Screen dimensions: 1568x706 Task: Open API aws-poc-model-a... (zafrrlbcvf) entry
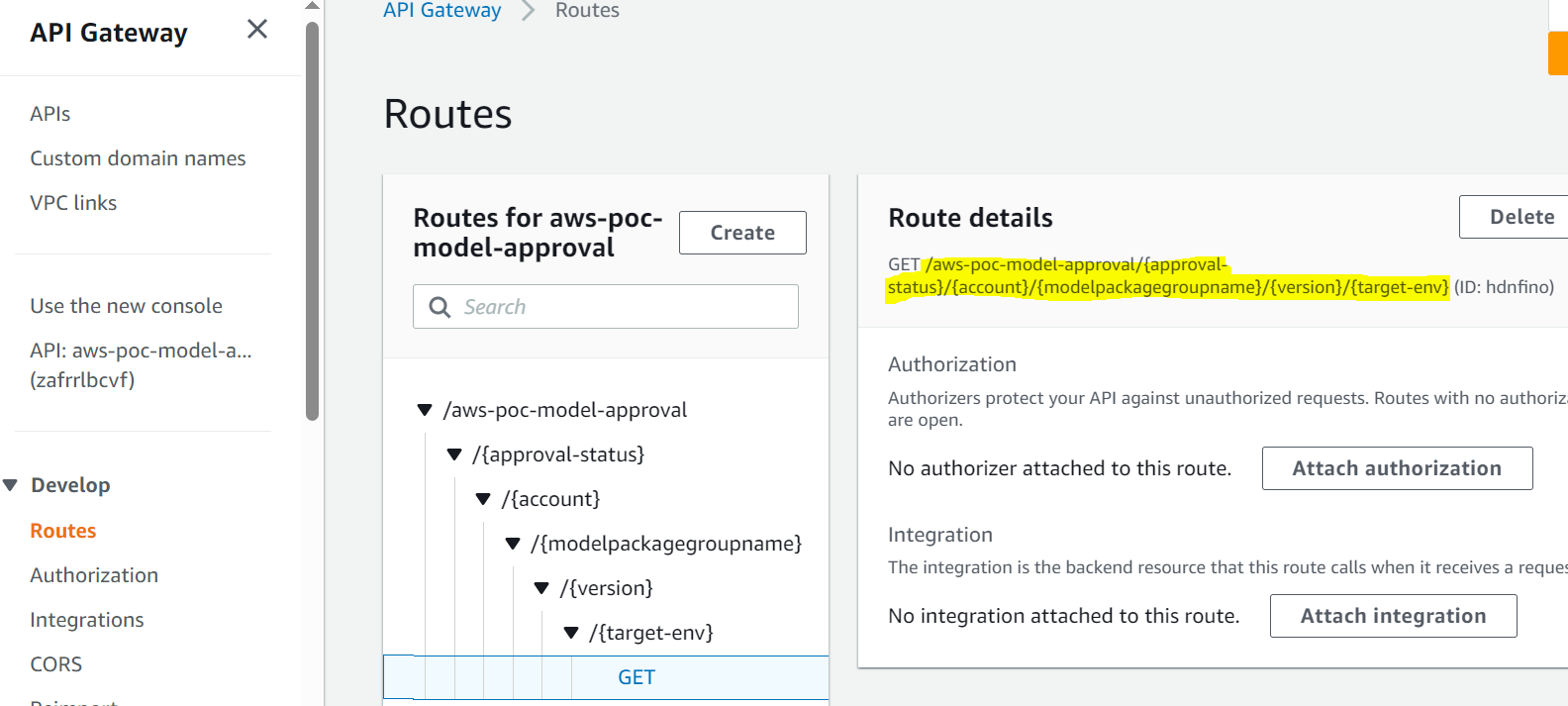click(x=141, y=365)
